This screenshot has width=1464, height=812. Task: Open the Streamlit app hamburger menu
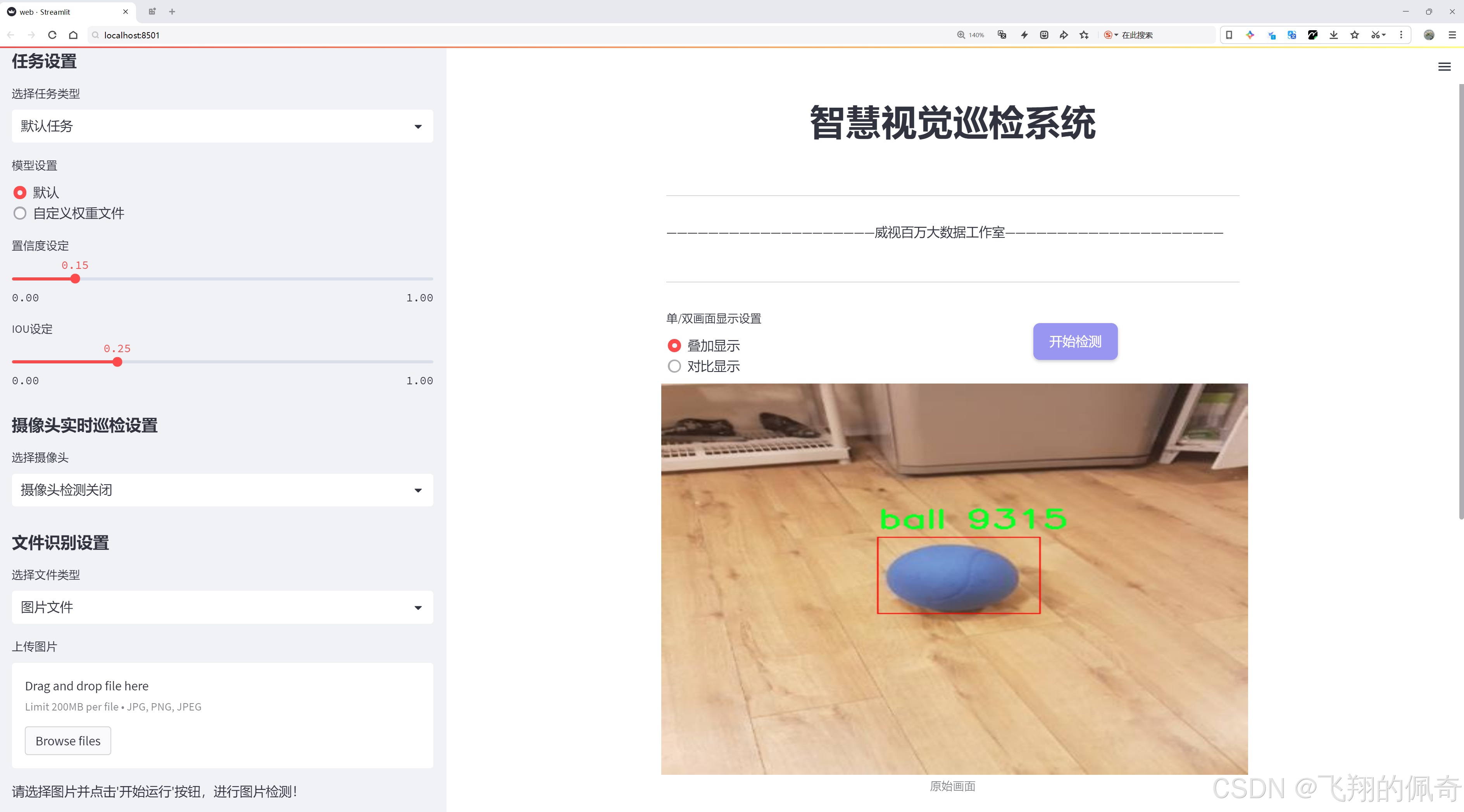[1444, 66]
